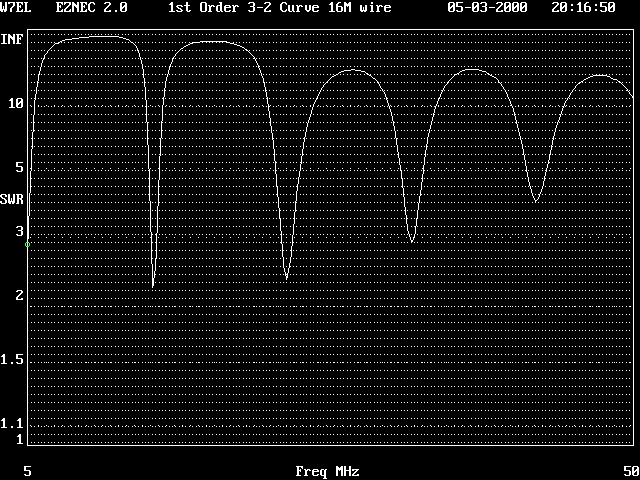
Task: Click the SWR axis value 10
Action: pyautogui.click(x=16, y=103)
